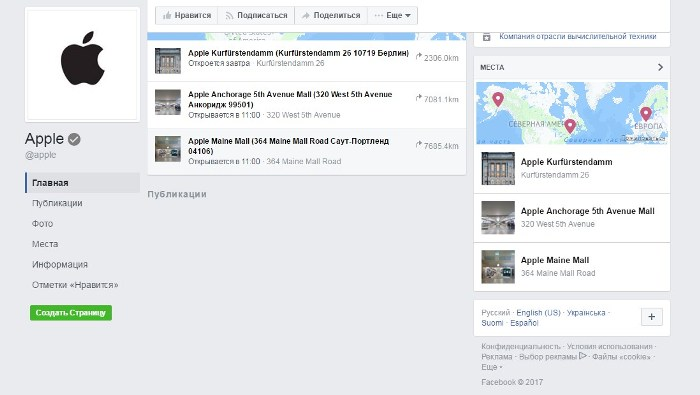Click the Europe map pin marker
Viewport: 700px width, 395px height.
tap(646, 114)
